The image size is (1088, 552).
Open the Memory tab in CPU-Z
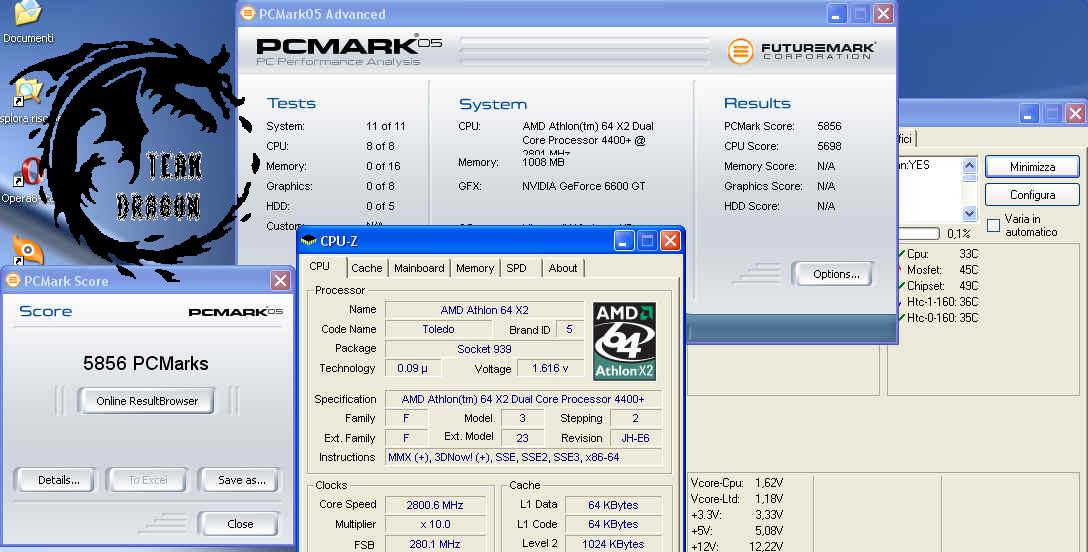point(475,268)
